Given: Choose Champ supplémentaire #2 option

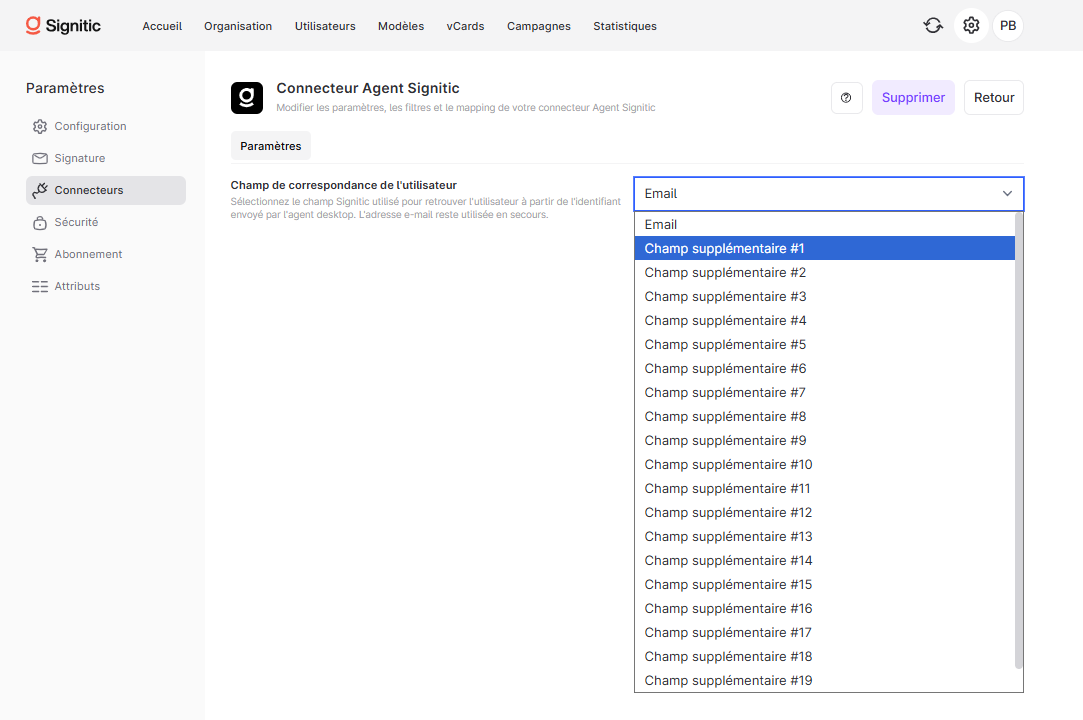Looking at the screenshot, I should [825, 272].
